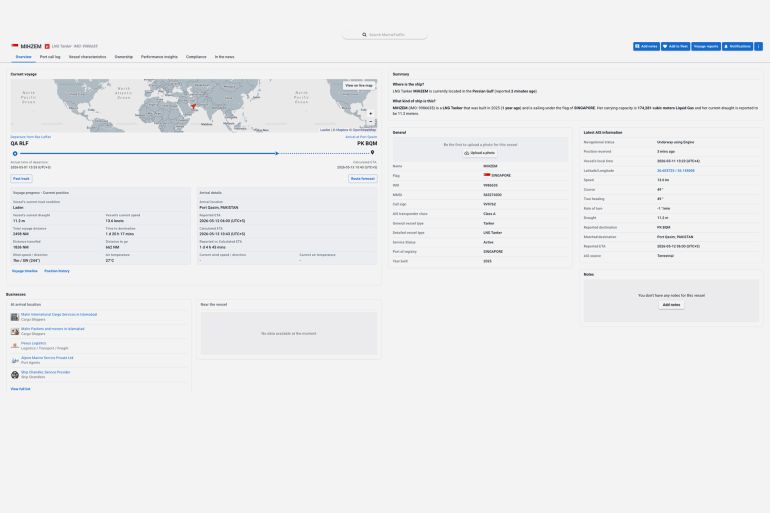Viewport: 770px width, 513px height.
Task: Switch to the Port call log tab
Action: click(50, 57)
